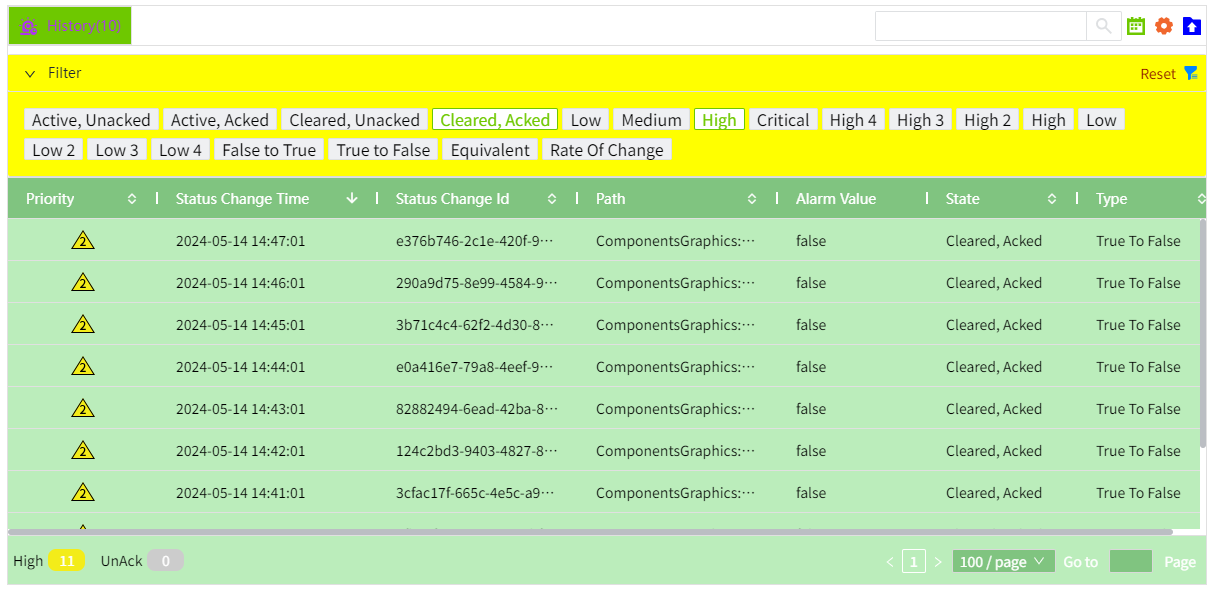Viewport: 1211px width, 589px height.
Task: Click the blue export folder icon
Action: 1191,26
